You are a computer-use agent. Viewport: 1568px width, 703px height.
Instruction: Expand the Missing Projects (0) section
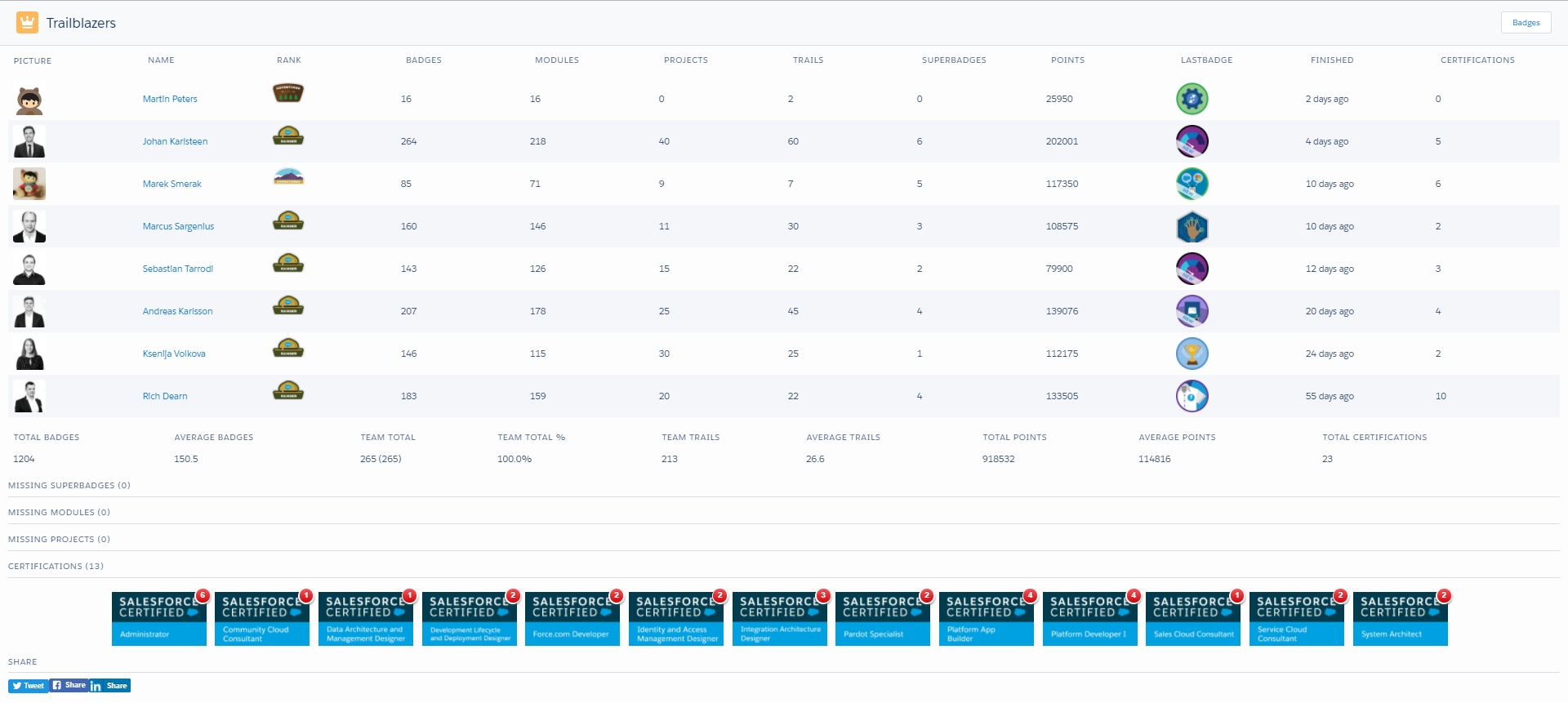coord(59,539)
